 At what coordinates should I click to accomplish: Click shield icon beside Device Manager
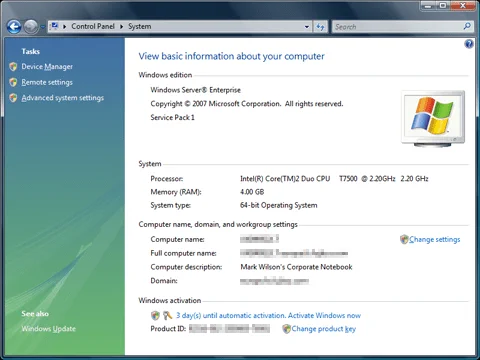point(13,67)
